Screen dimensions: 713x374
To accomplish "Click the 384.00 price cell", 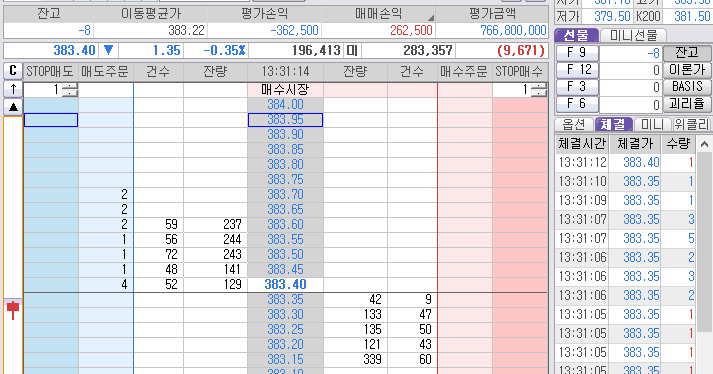I will coord(285,105).
